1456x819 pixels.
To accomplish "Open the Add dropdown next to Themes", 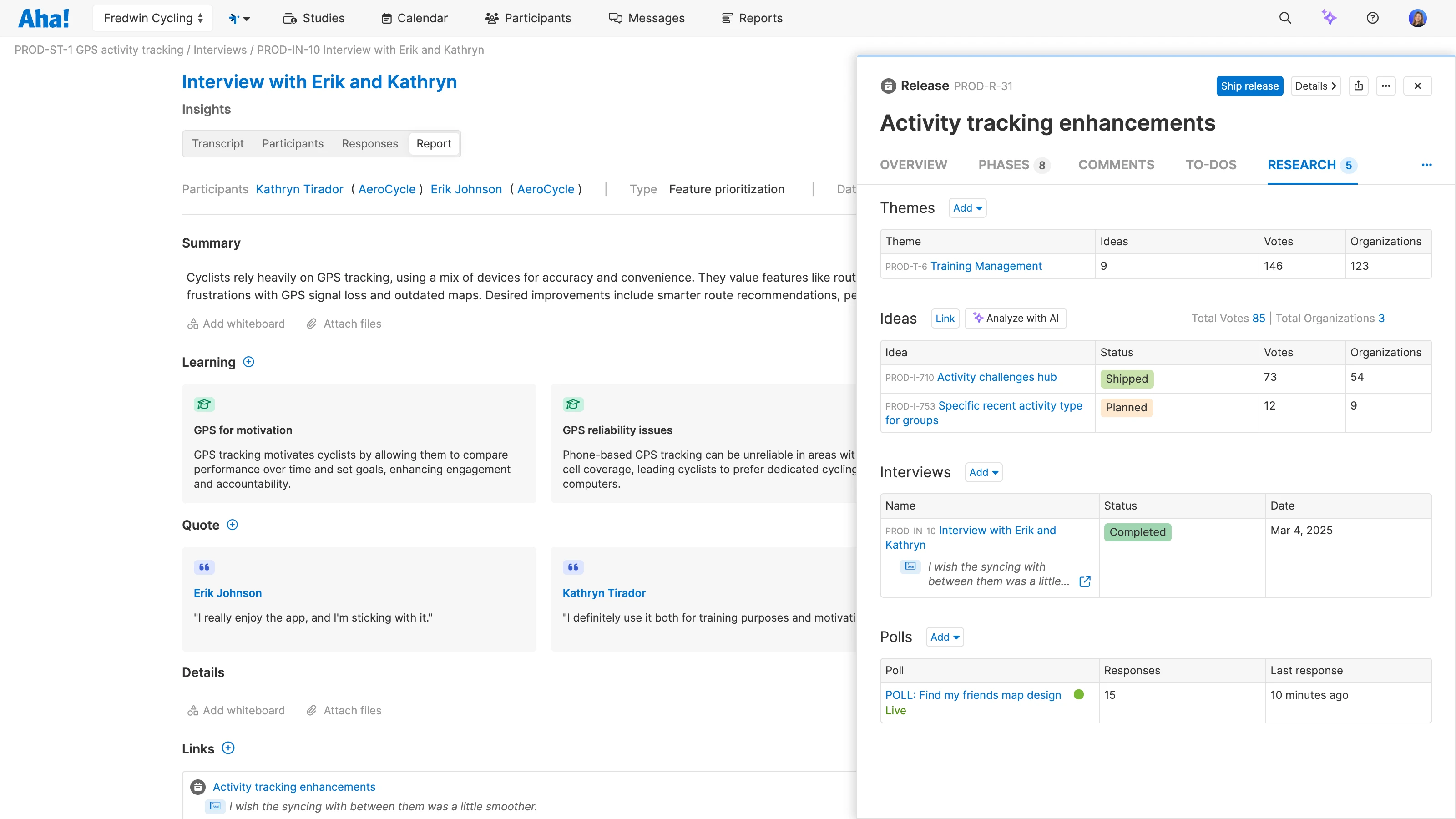I will pyautogui.click(x=967, y=207).
